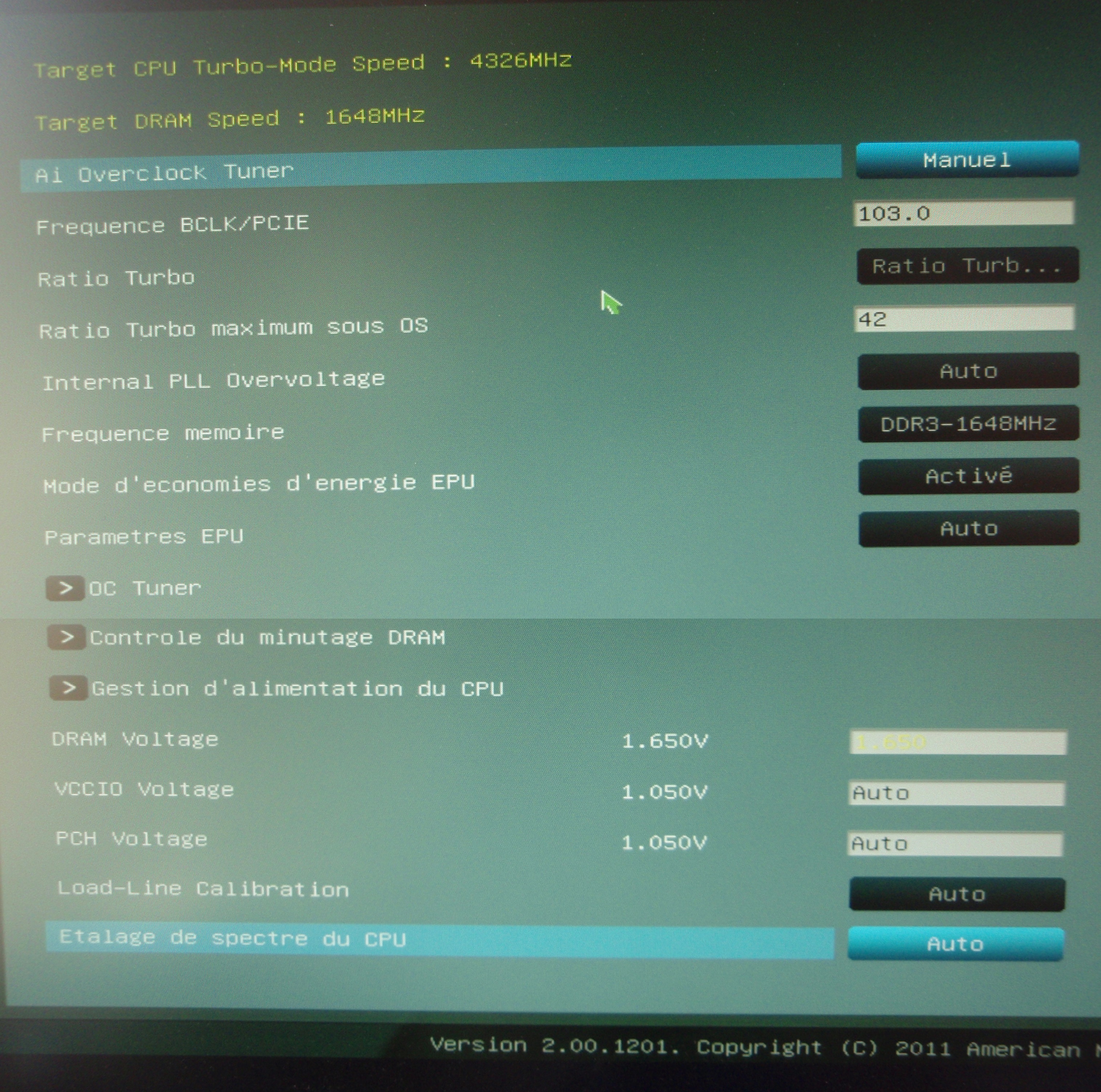Click the VCCIO Voltage Auto input field
This screenshot has height=1092, width=1101.
(956, 793)
